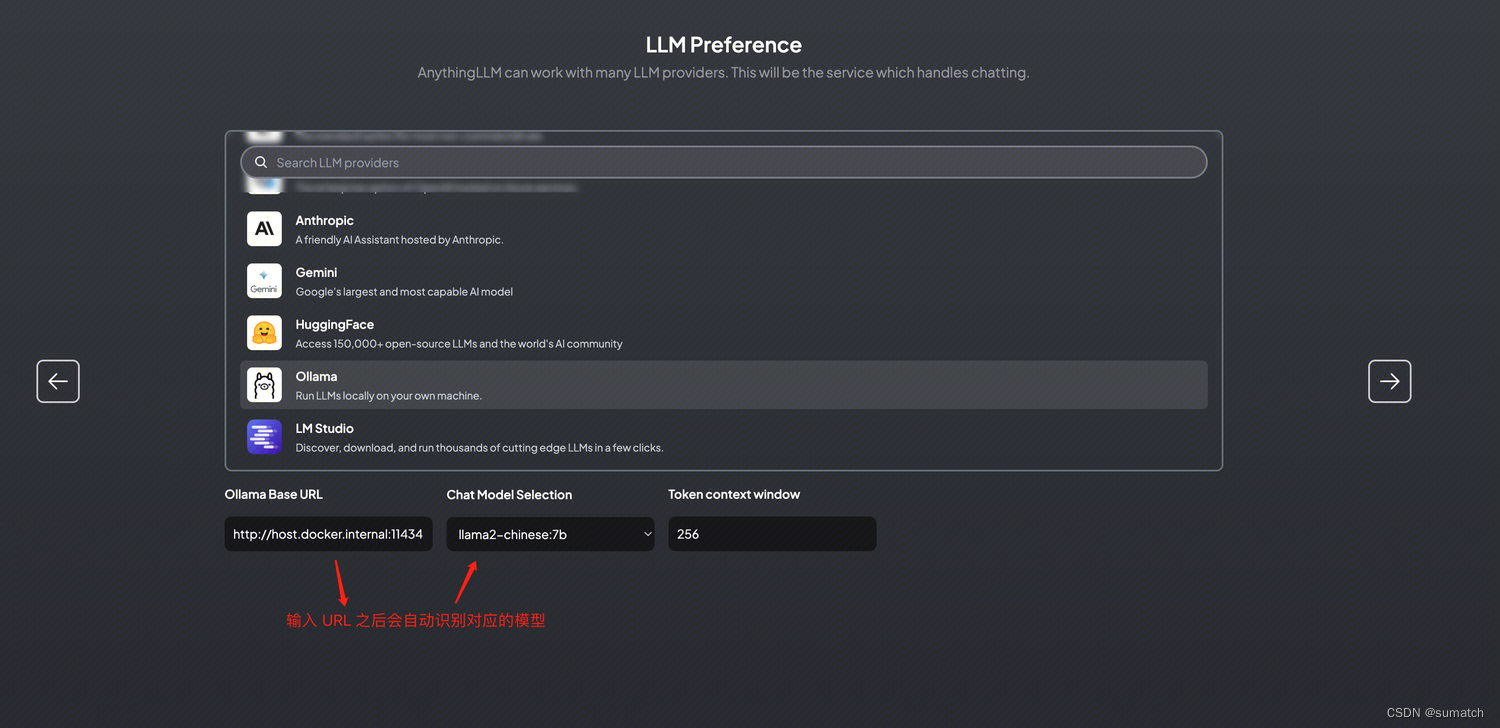Image resolution: width=1500 pixels, height=728 pixels.
Task: Continue with the right arrow button
Action: coord(1390,381)
